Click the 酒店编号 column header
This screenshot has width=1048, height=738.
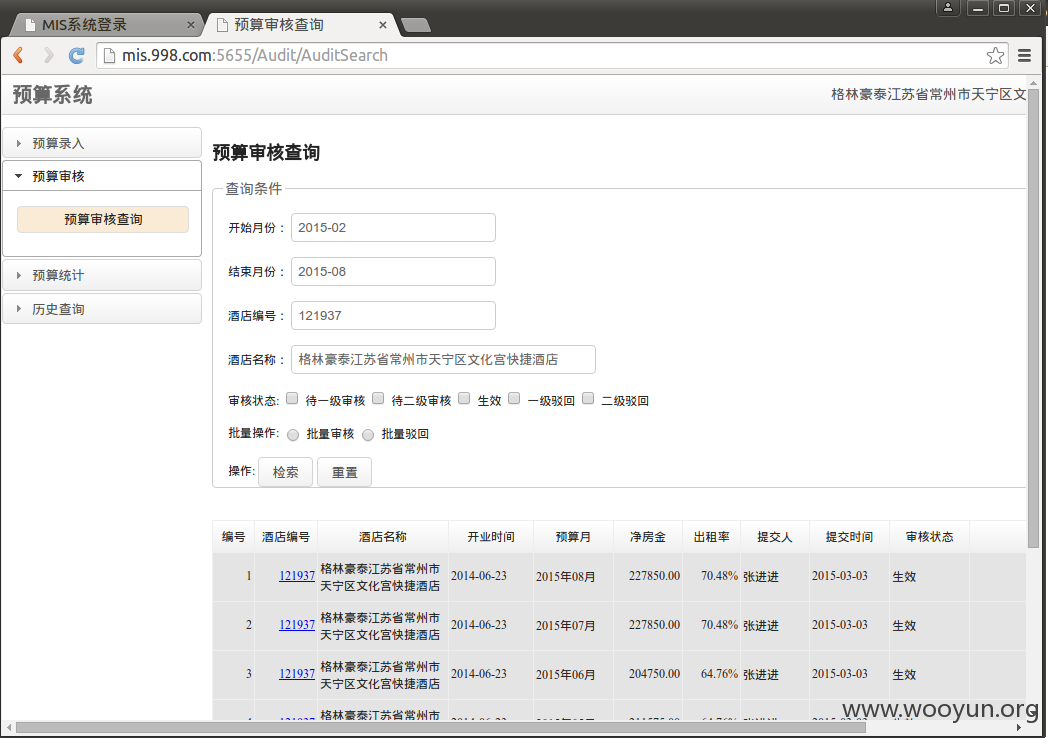285,537
